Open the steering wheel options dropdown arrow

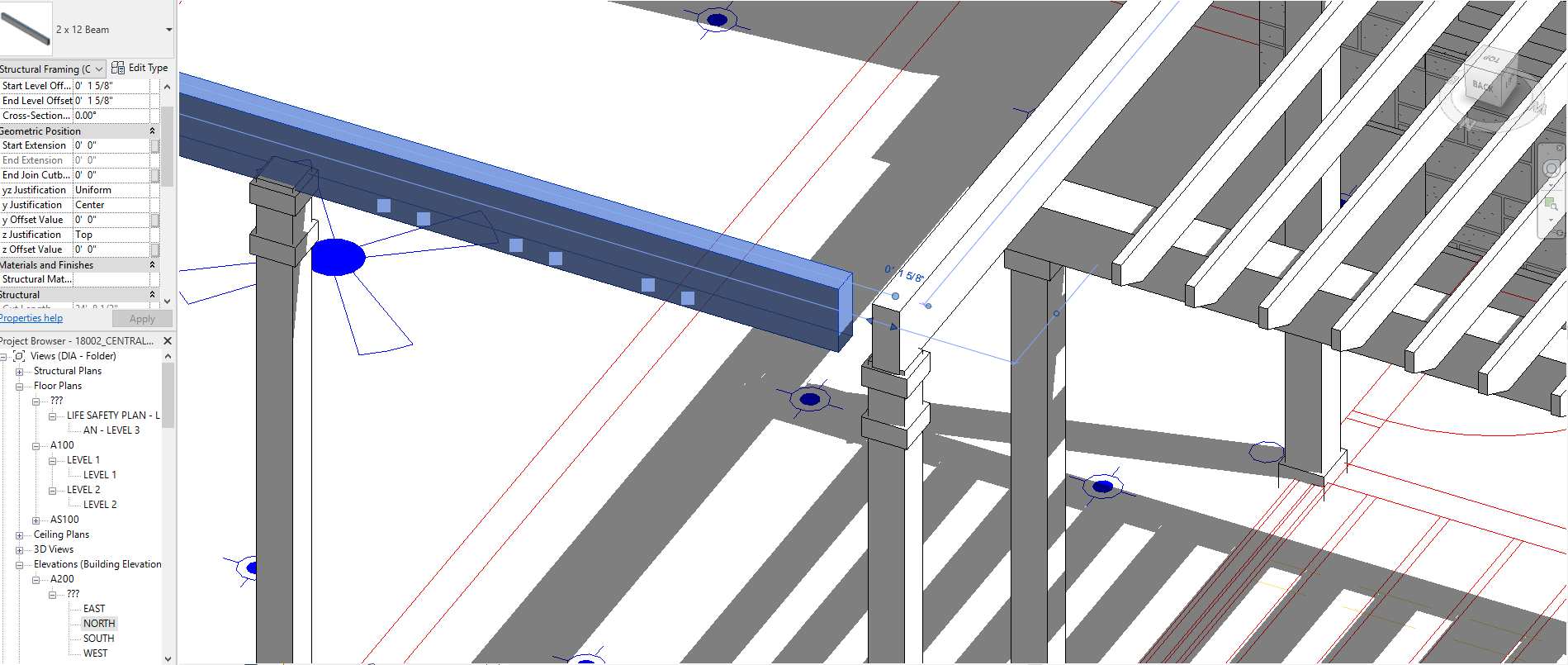(1551, 187)
